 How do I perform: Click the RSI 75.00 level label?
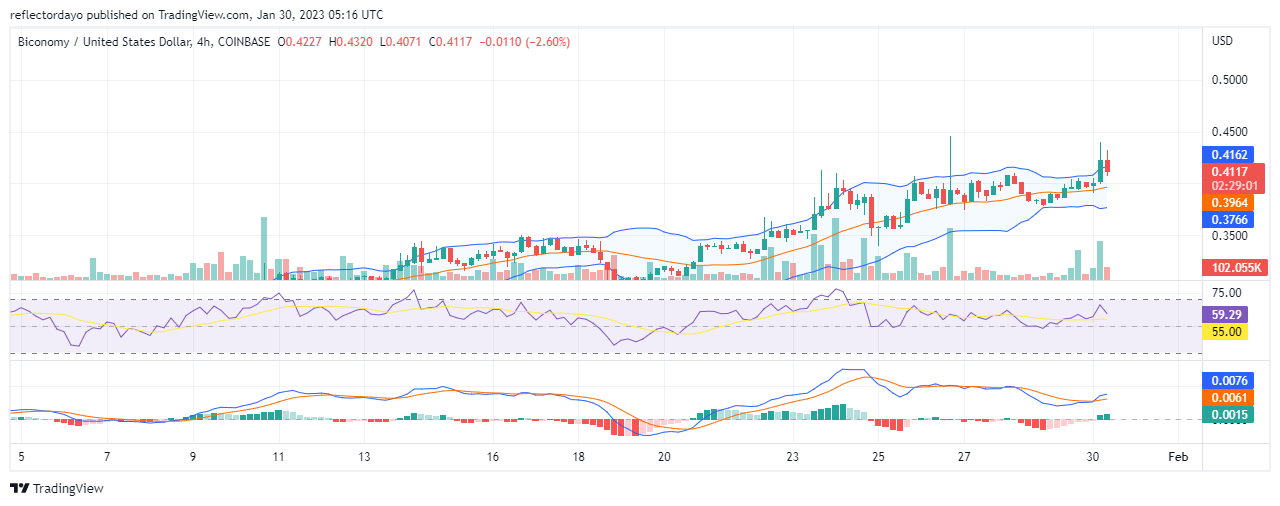point(1226,293)
